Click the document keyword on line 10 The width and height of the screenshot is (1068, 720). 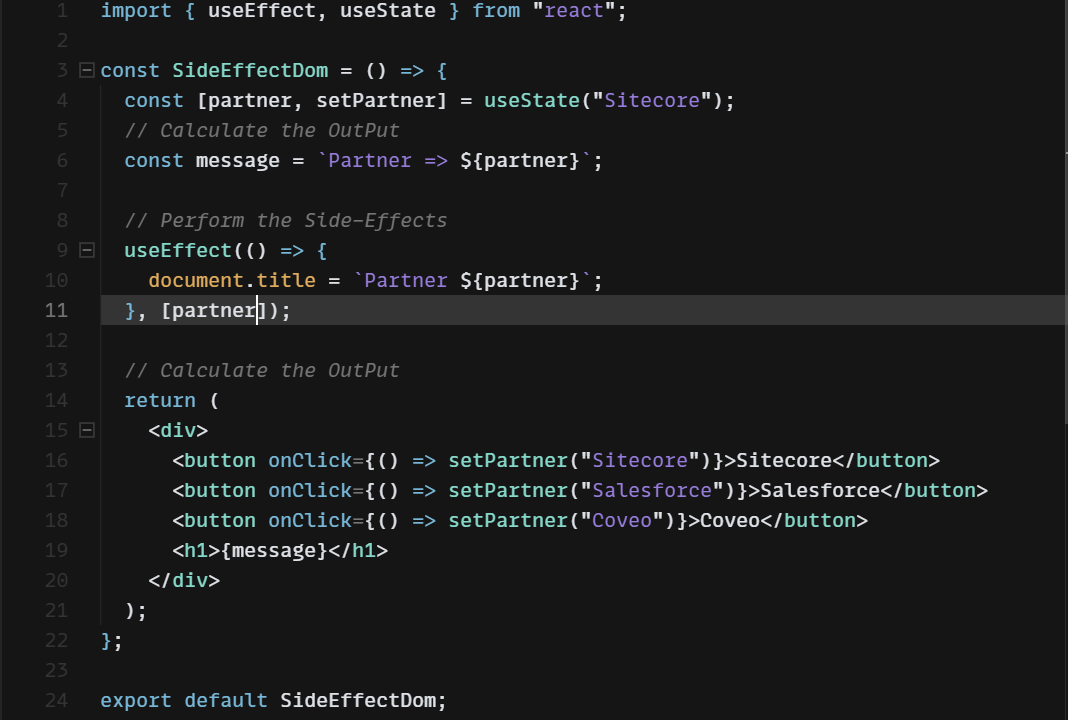pyautogui.click(x=196, y=280)
